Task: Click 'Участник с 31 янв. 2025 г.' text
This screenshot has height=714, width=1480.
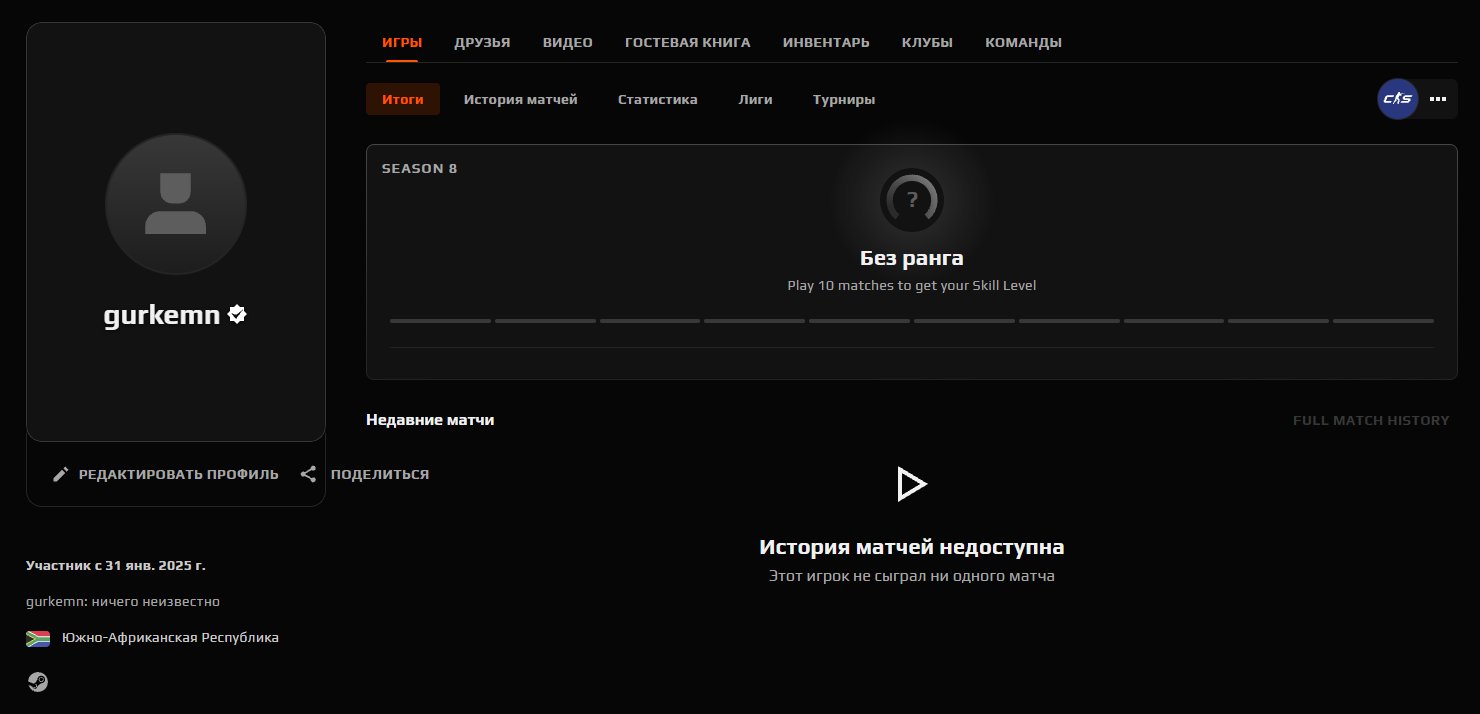Action: pyautogui.click(x=116, y=565)
